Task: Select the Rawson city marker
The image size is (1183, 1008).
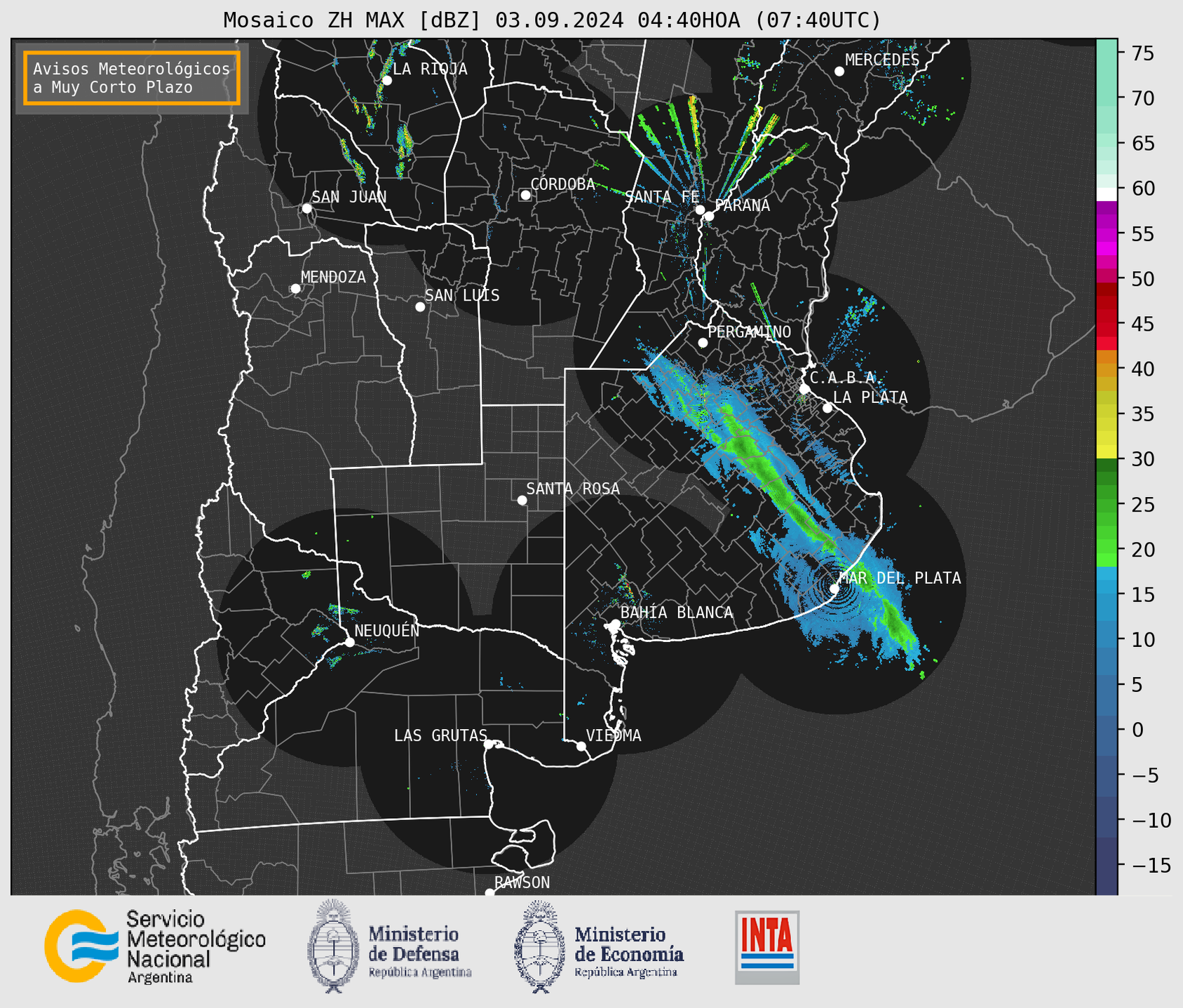Action: coord(489,892)
